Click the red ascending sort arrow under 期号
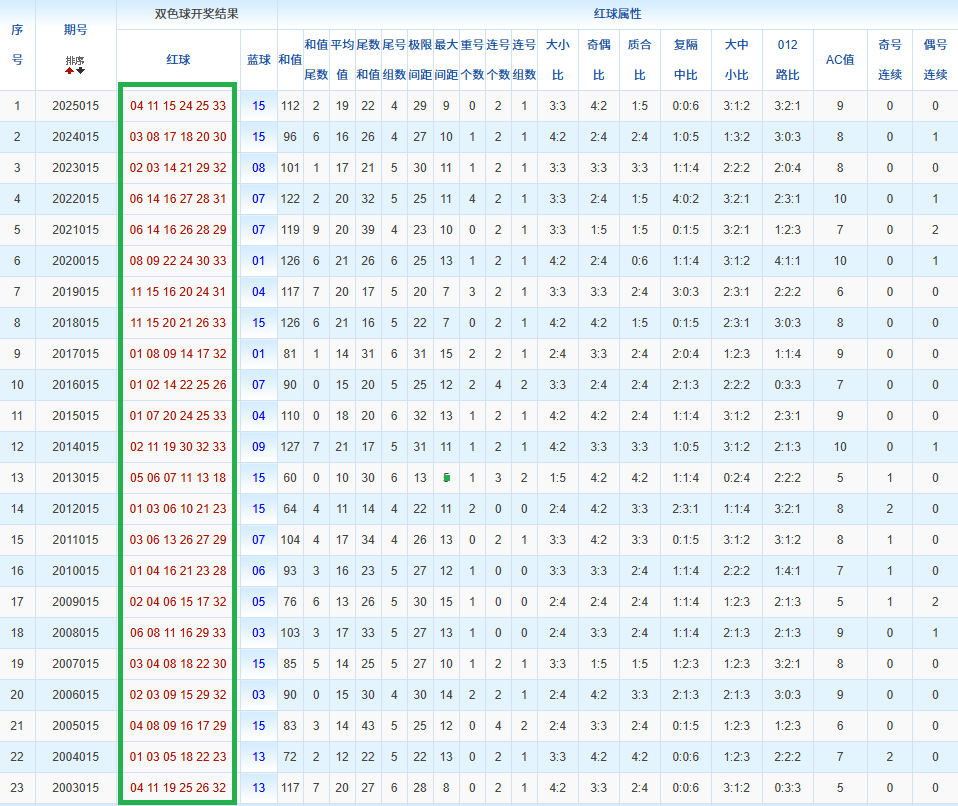958x806 pixels. click(x=70, y=71)
